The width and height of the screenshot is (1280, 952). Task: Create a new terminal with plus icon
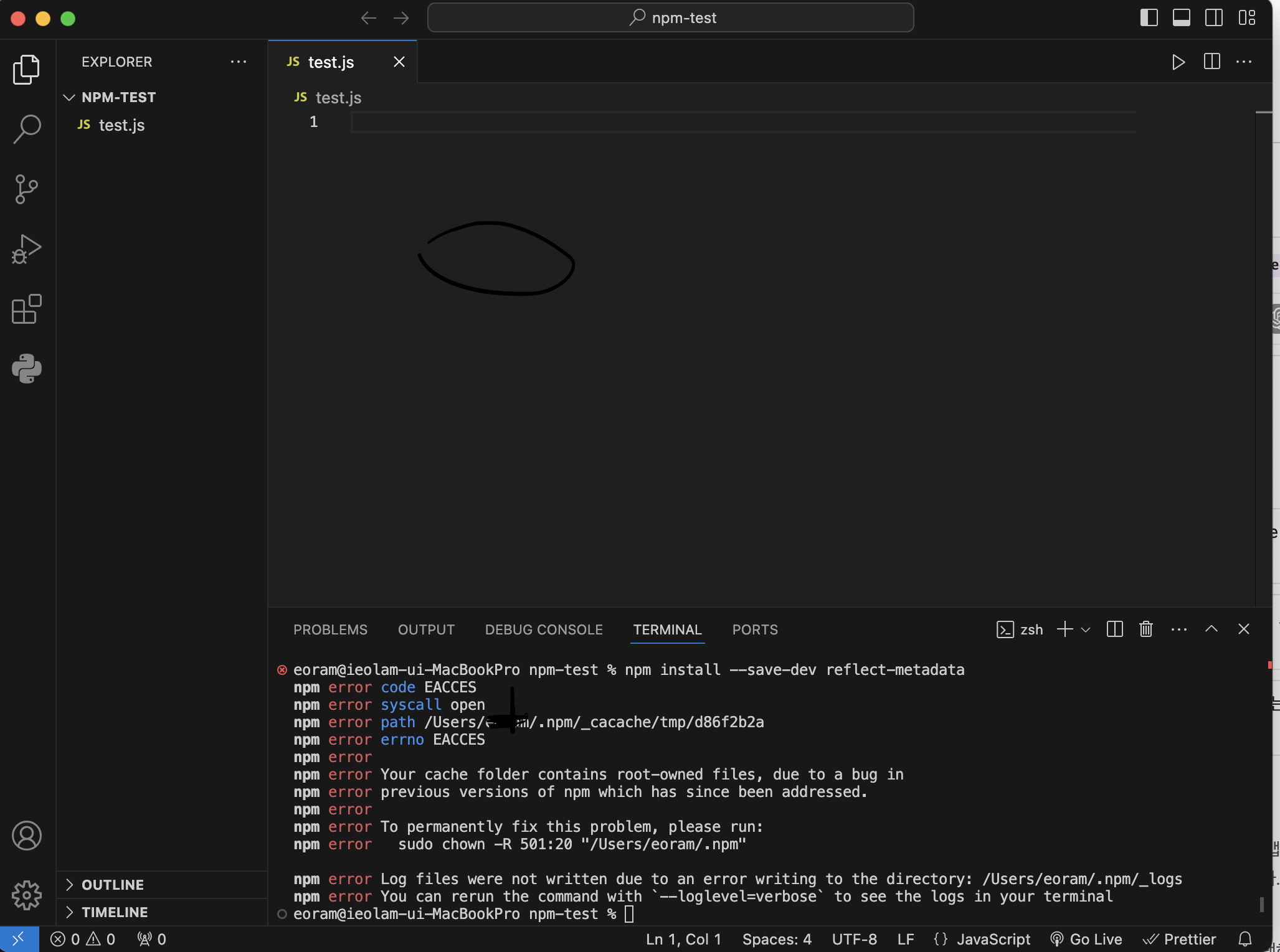(x=1065, y=629)
